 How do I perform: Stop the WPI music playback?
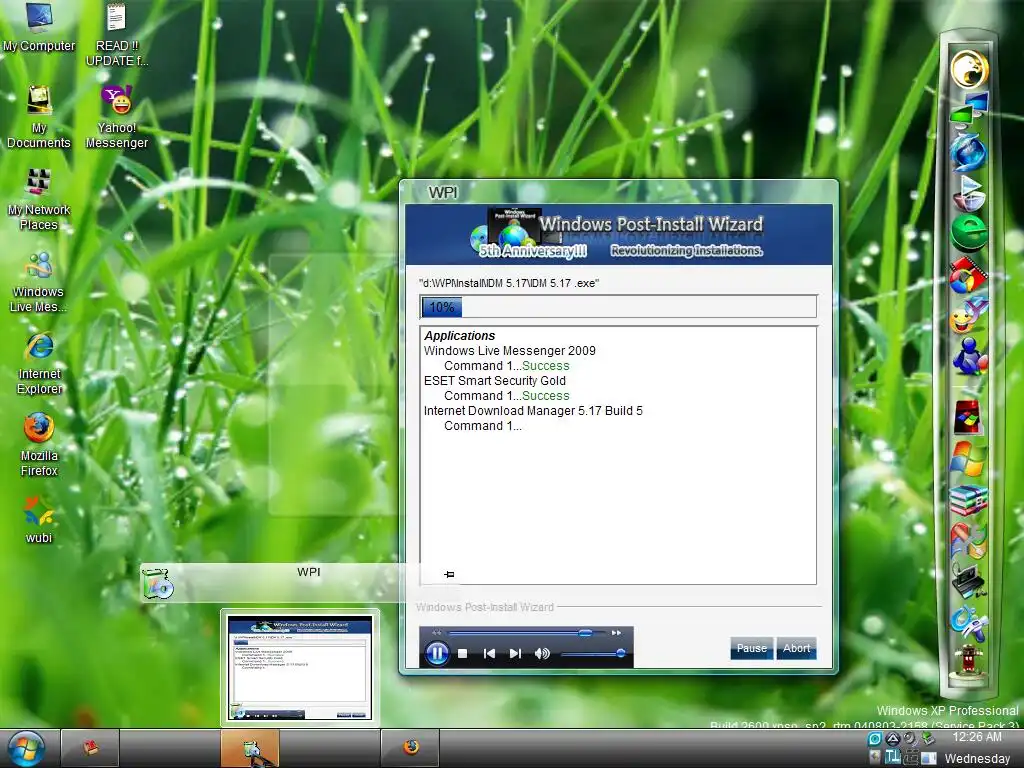pyautogui.click(x=462, y=653)
